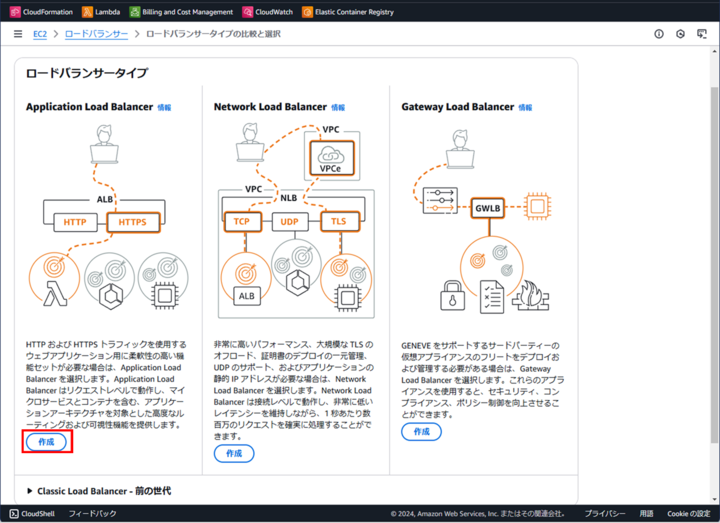
Task: Expand Classic Load Balancer - 前の世代 section
Action: [99, 491]
